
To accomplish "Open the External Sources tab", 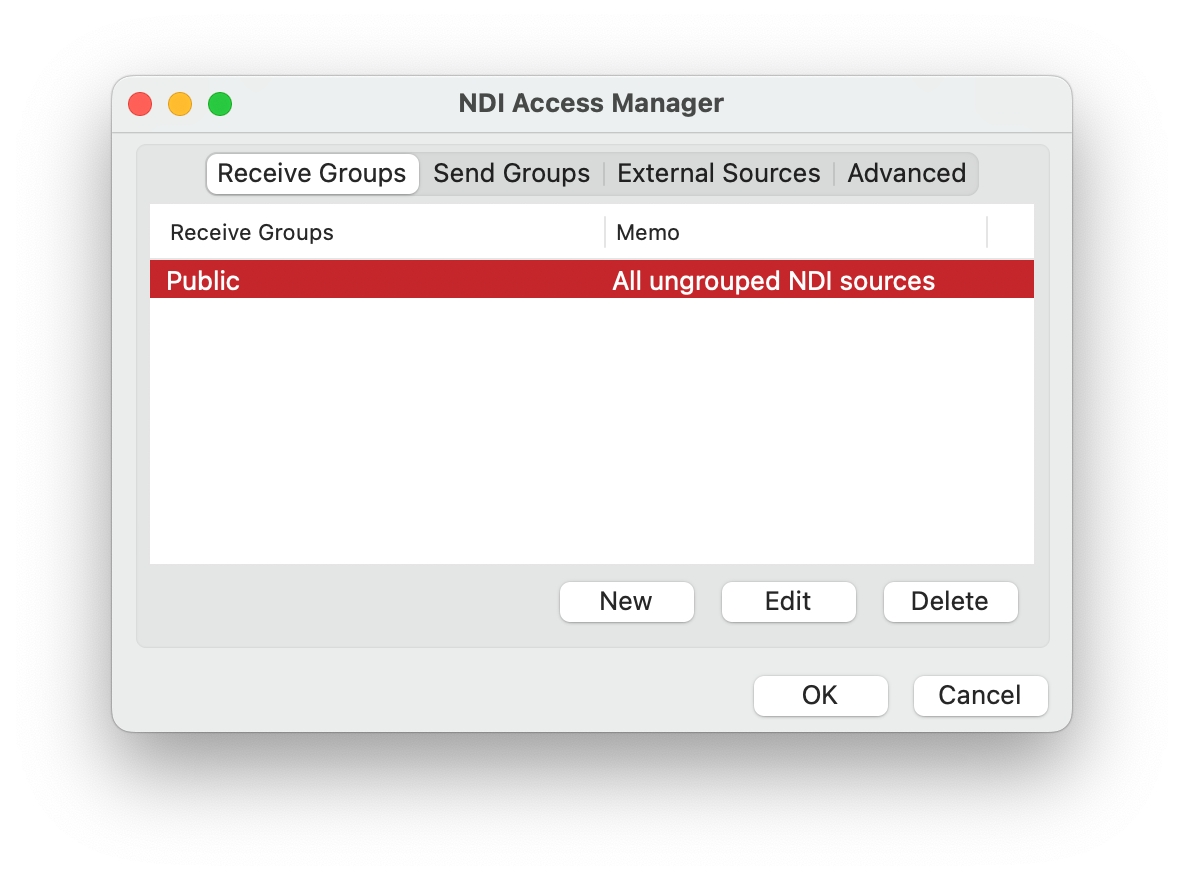I will [x=718, y=173].
